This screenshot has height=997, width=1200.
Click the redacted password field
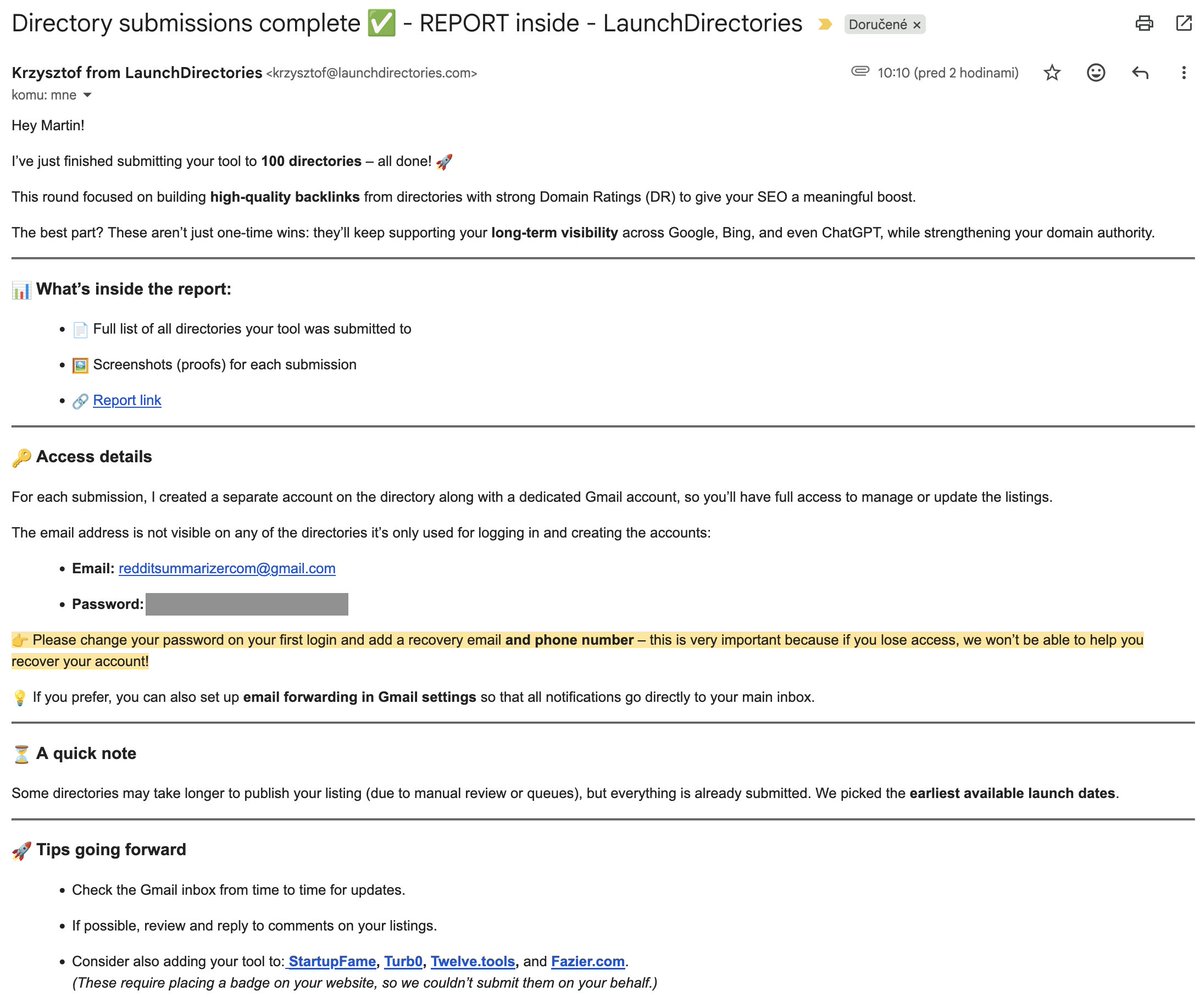[x=247, y=604]
